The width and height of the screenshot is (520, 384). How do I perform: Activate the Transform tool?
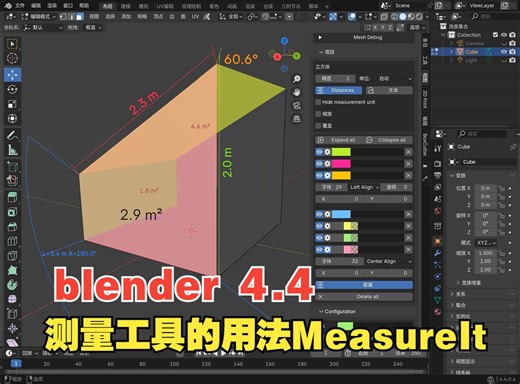click(12, 119)
